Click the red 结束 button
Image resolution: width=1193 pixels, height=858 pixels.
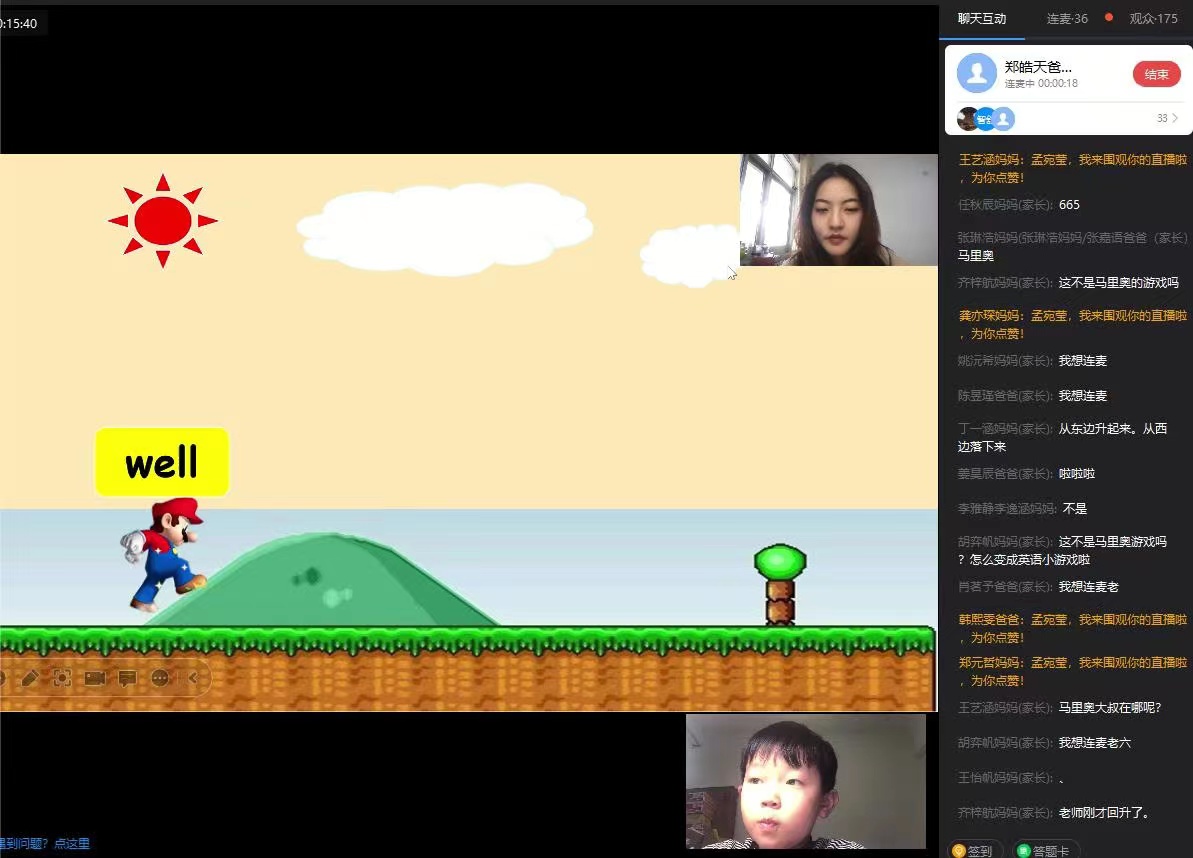tap(1156, 74)
